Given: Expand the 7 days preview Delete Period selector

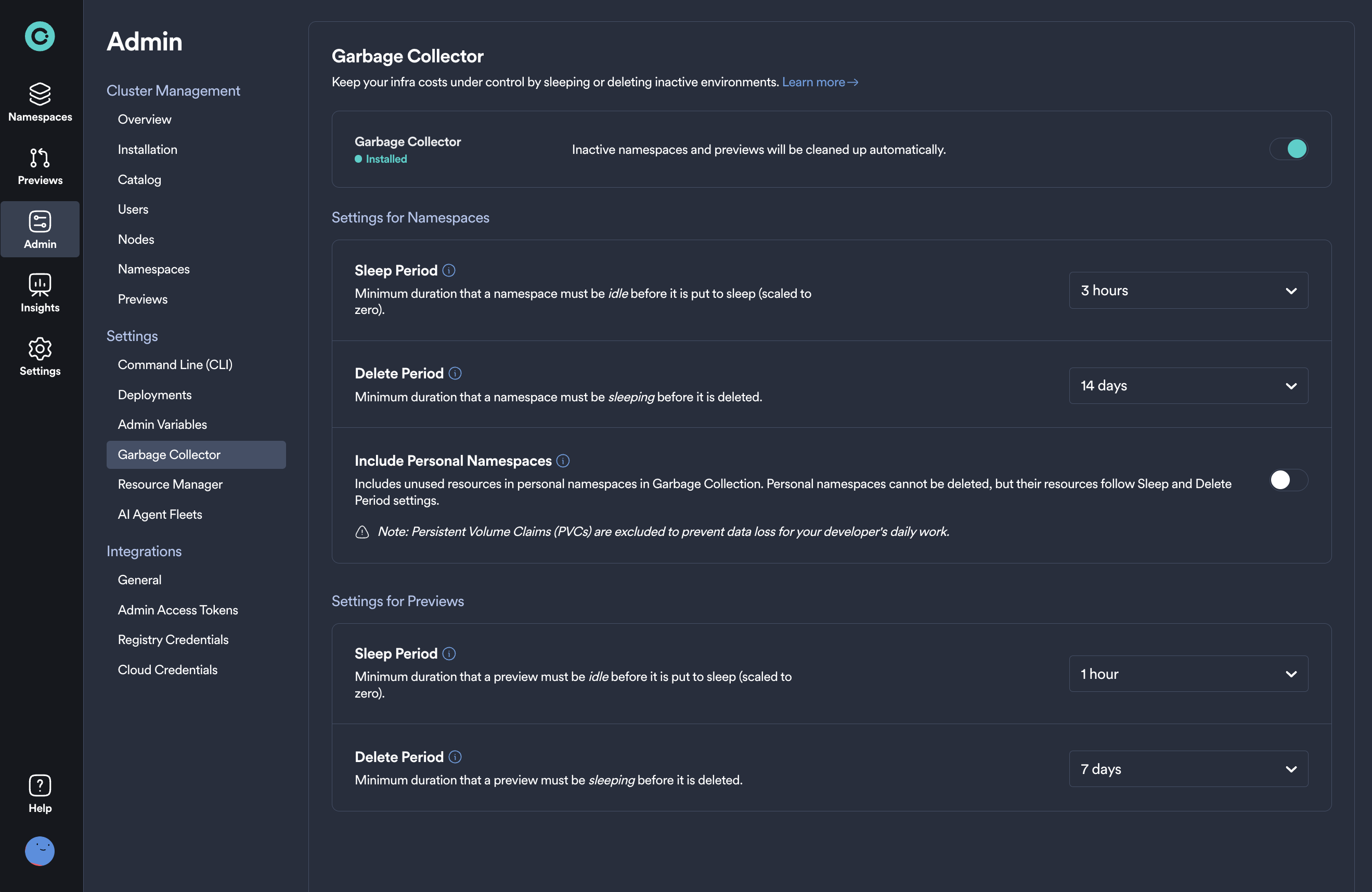Looking at the screenshot, I should (x=1188, y=769).
